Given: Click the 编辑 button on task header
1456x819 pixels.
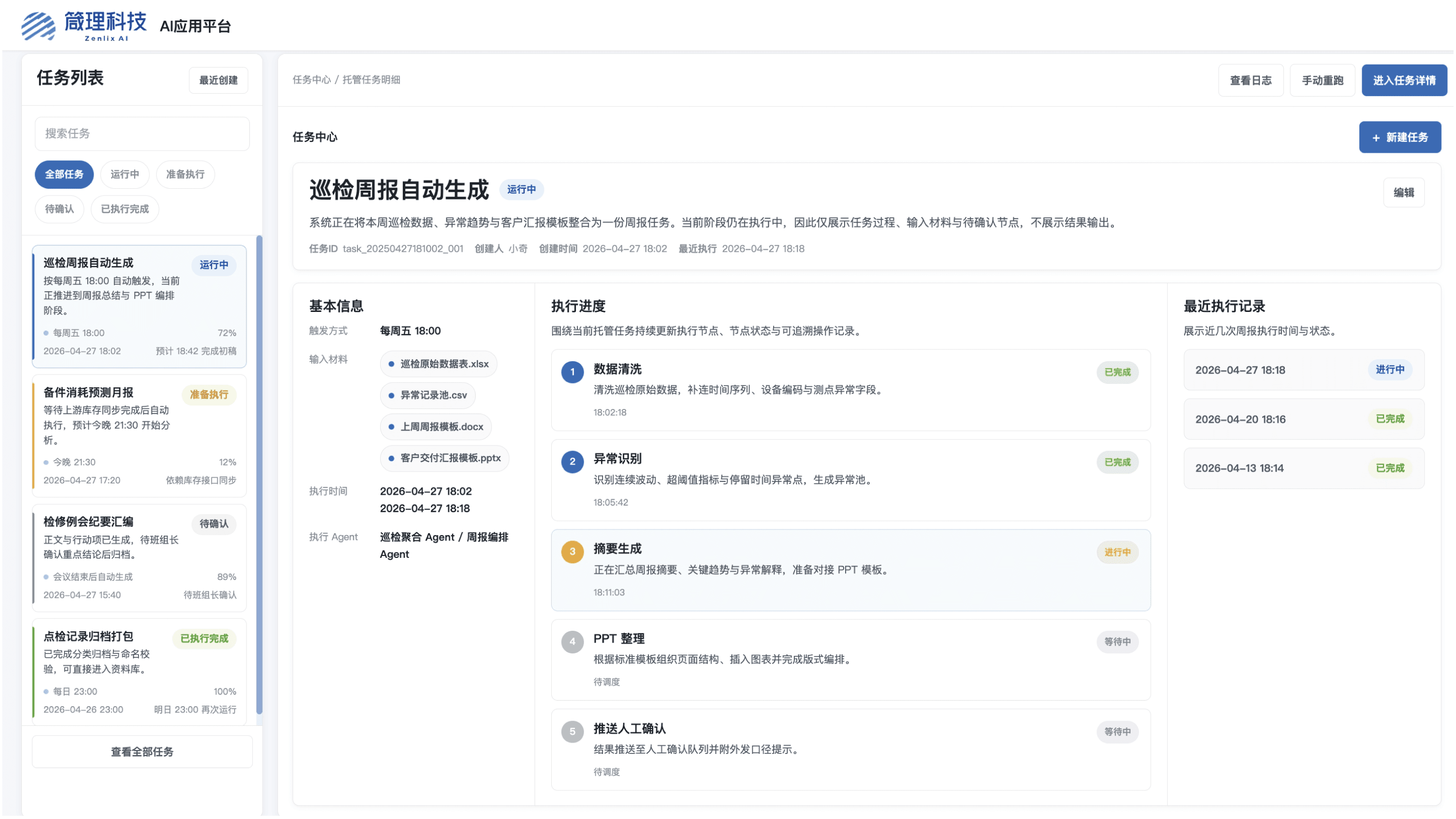Looking at the screenshot, I should 1404,193.
